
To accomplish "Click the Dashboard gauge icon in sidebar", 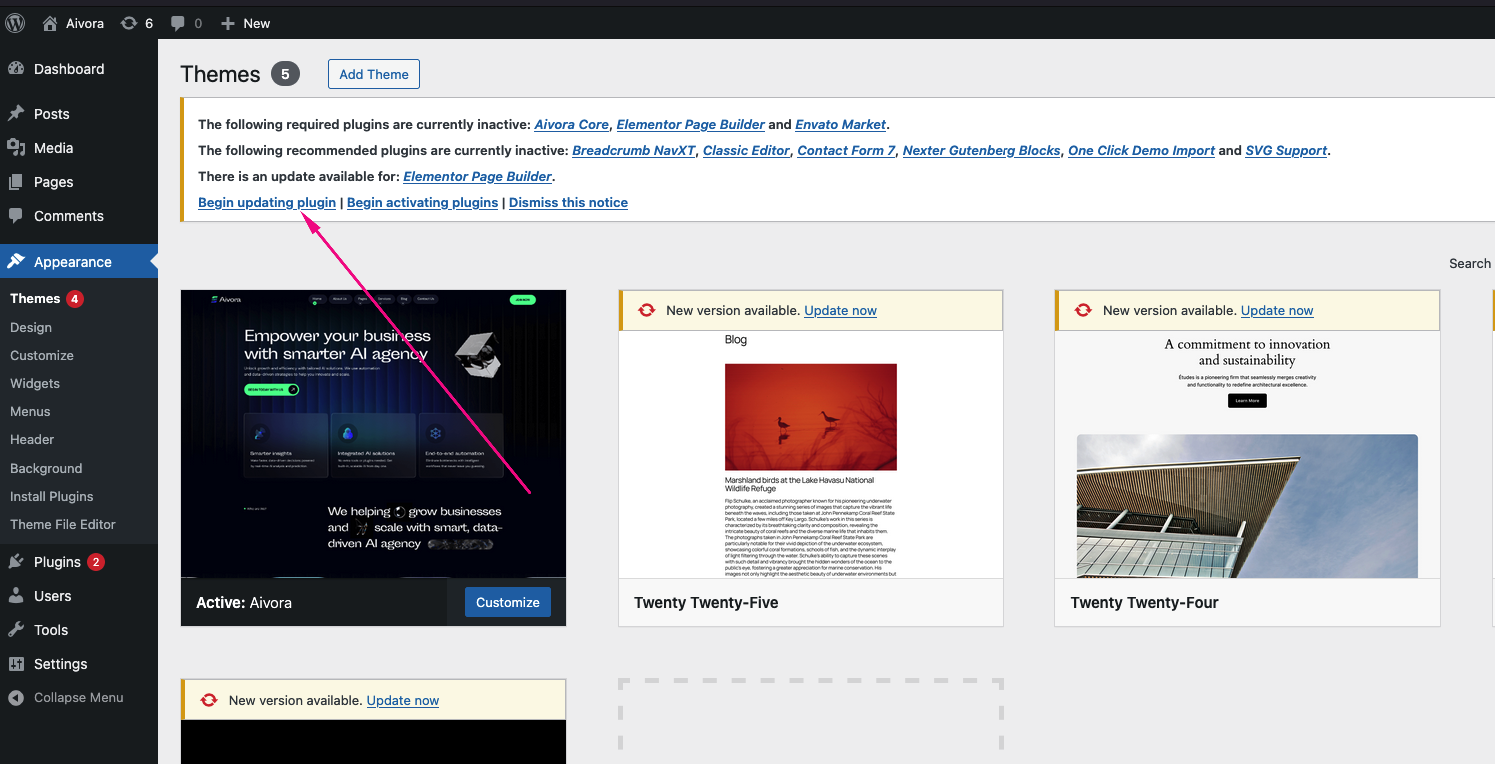I will coord(16,69).
